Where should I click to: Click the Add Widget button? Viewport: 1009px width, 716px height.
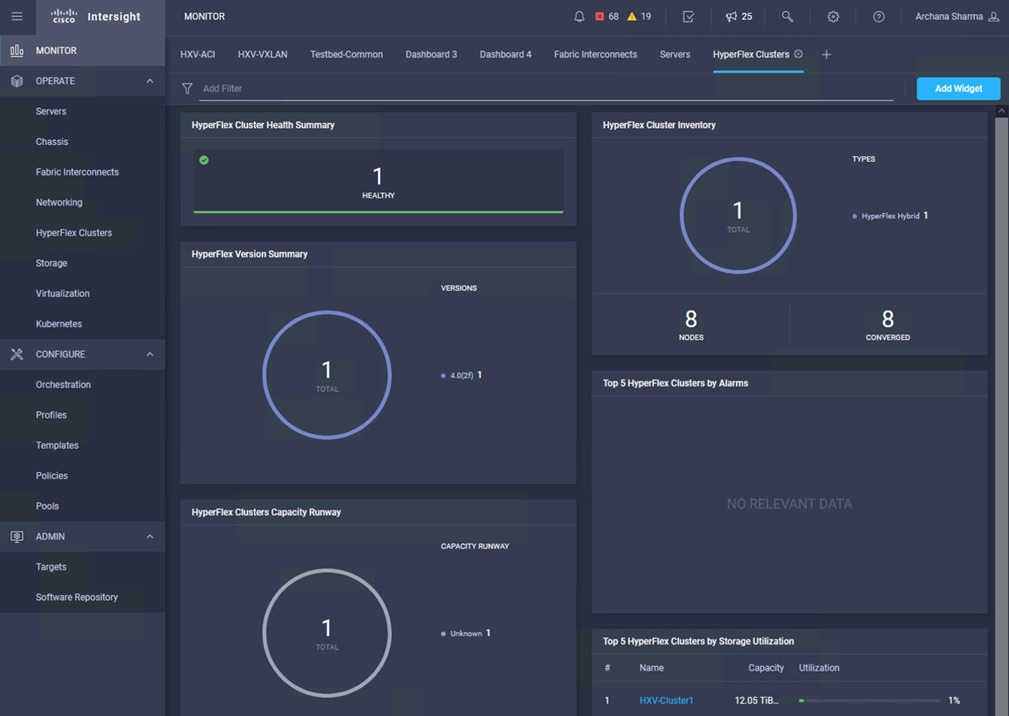click(957, 89)
